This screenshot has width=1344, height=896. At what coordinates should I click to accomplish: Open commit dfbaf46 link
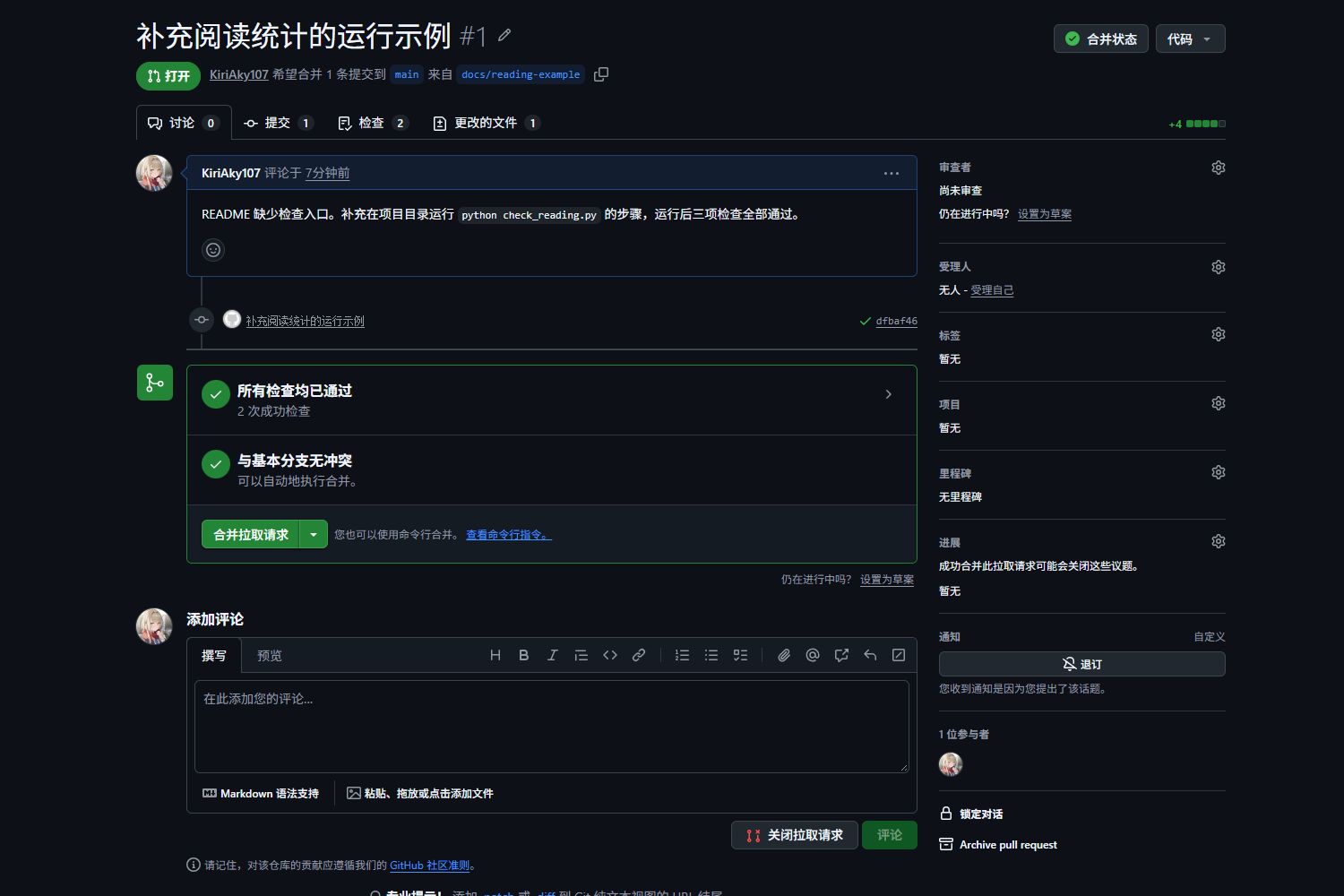(896, 321)
